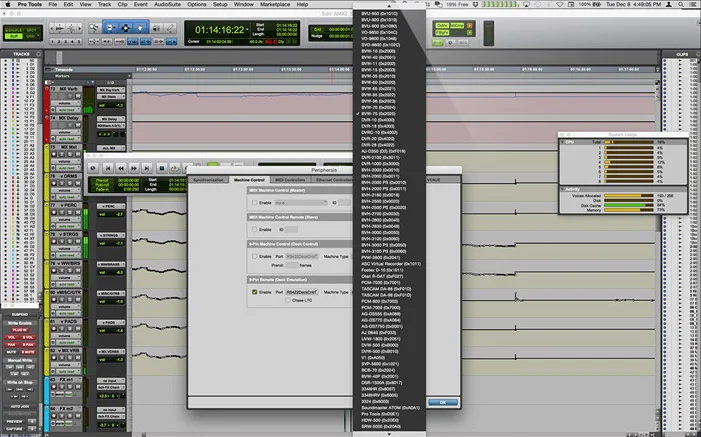The height and width of the screenshot is (437, 701).
Task: Click Go to End in Transport window
Action: 146,168
